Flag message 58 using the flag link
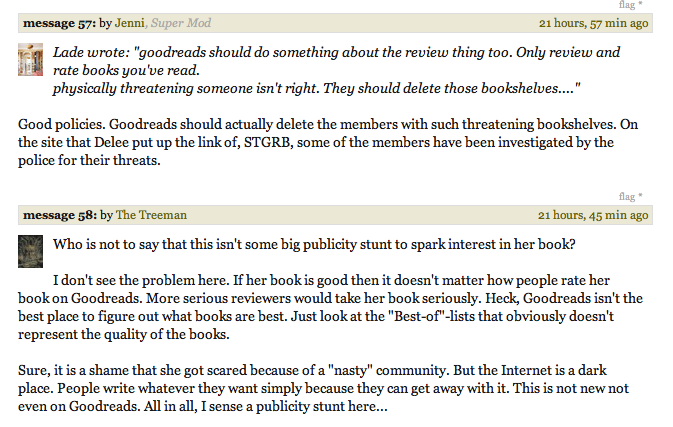The height and width of the screenshot is (427, 673). click(627, 197)
